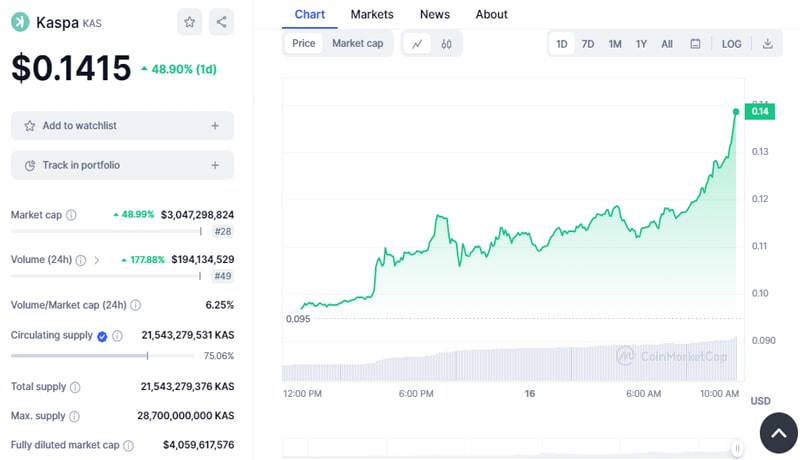Click the 0.095 baseline price label

pos(298,319)
